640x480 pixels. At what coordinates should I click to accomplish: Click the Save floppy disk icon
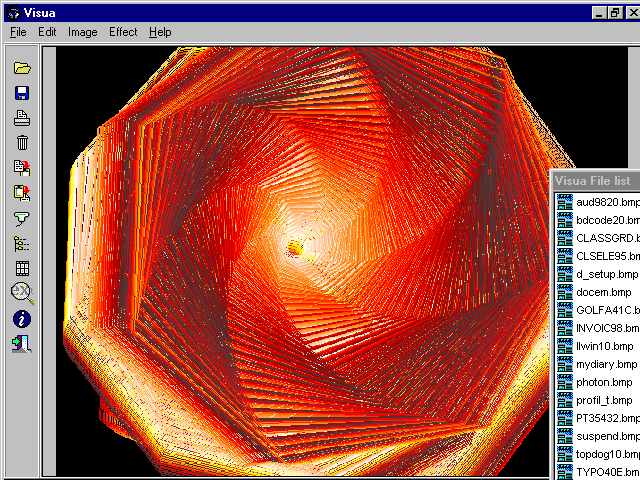[22, 93]
